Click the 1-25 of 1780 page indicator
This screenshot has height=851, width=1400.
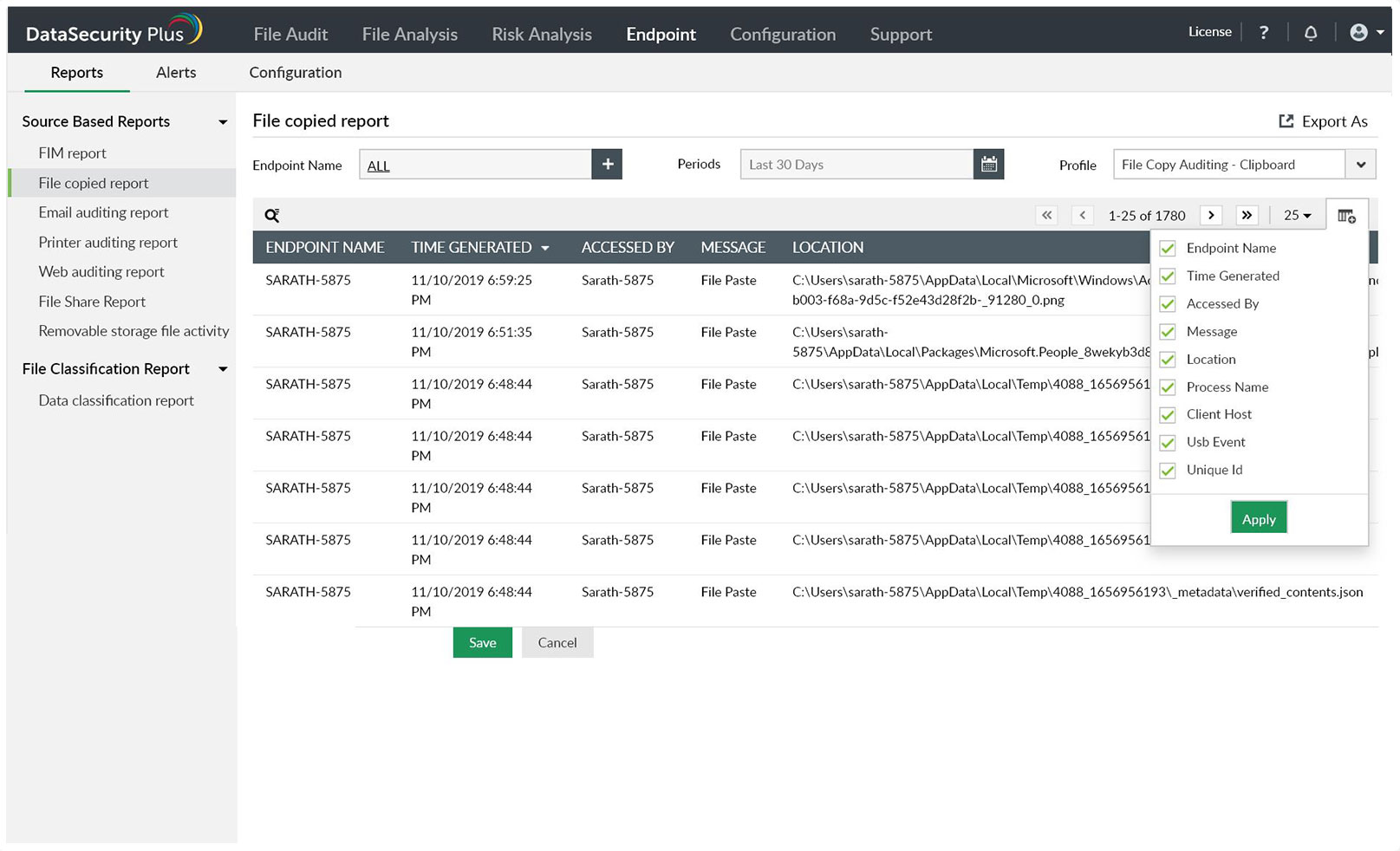pyautogui.click(x=1147, y=216)
